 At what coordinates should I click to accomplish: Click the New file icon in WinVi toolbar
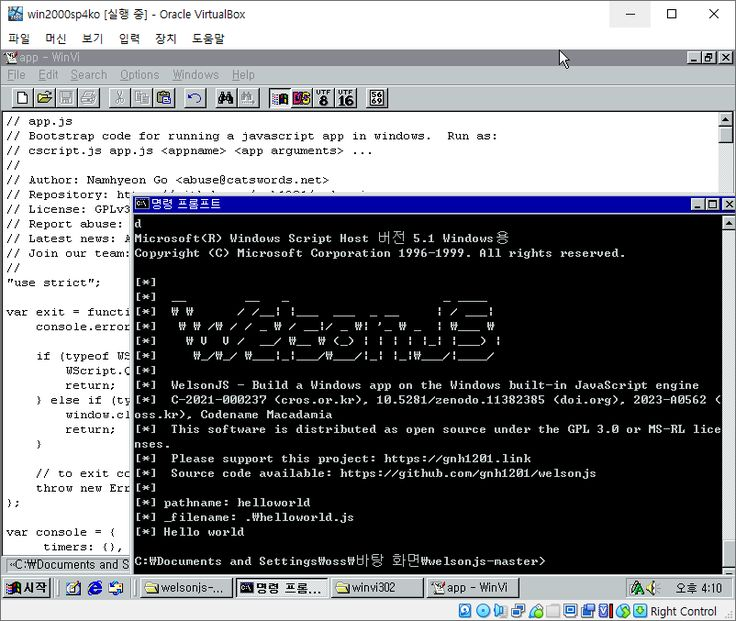(21, 97)
